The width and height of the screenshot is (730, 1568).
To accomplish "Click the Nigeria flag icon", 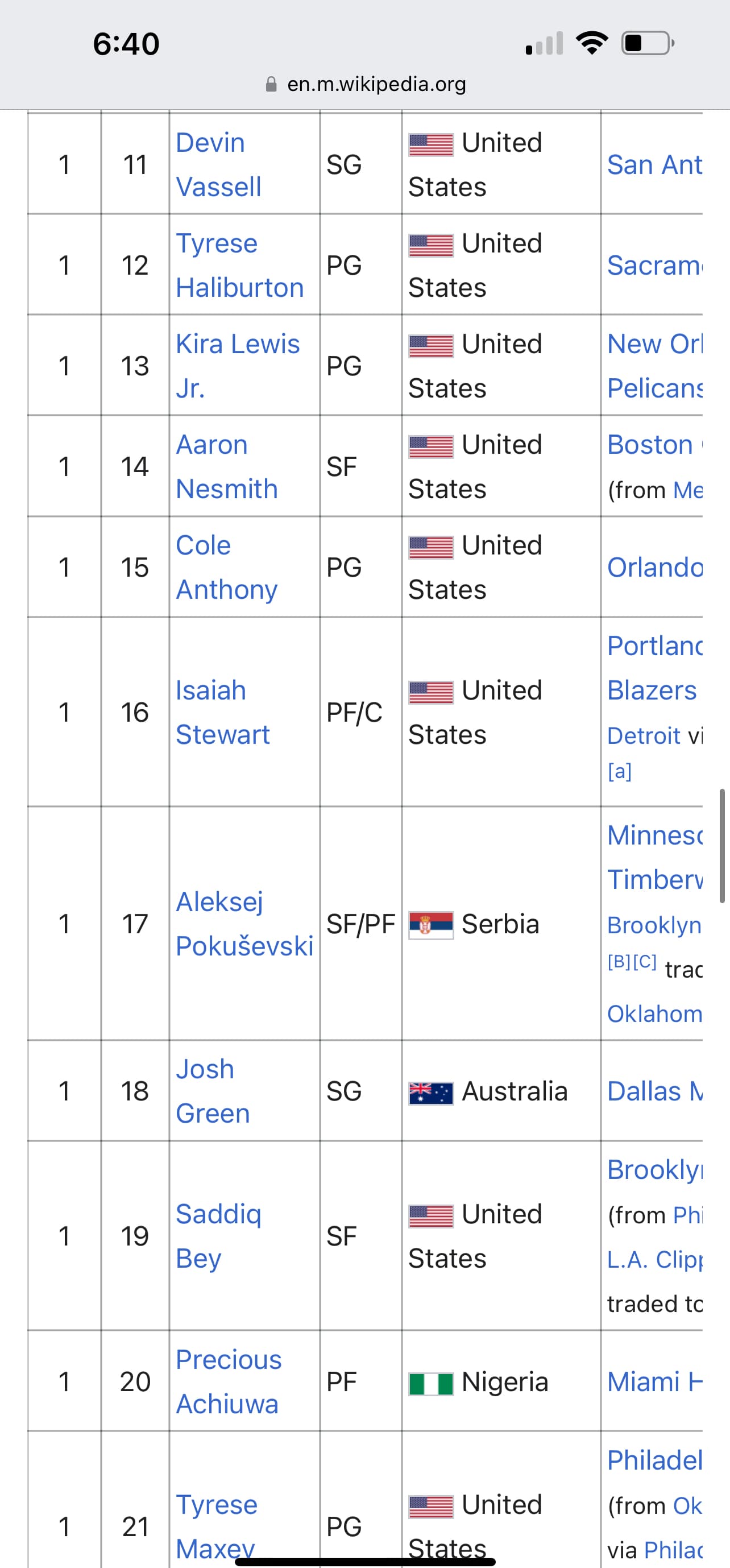I will [x=431, y=1384].
